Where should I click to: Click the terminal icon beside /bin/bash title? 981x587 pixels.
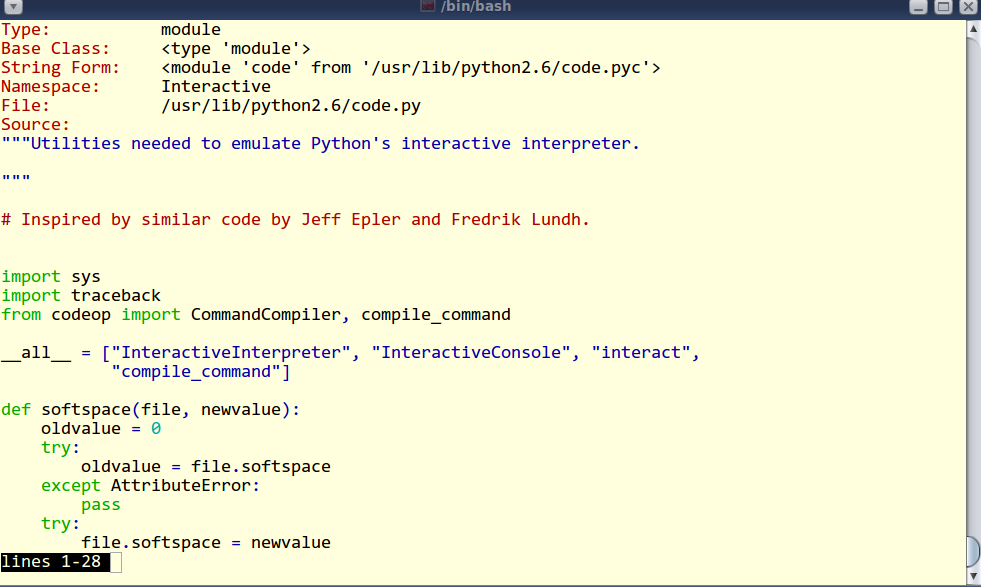(427, 6)
